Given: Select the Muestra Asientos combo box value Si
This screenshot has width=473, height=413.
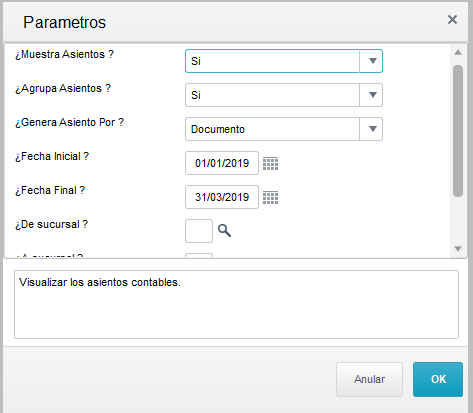Looking at the screenshot, I should tap(272, 61).
